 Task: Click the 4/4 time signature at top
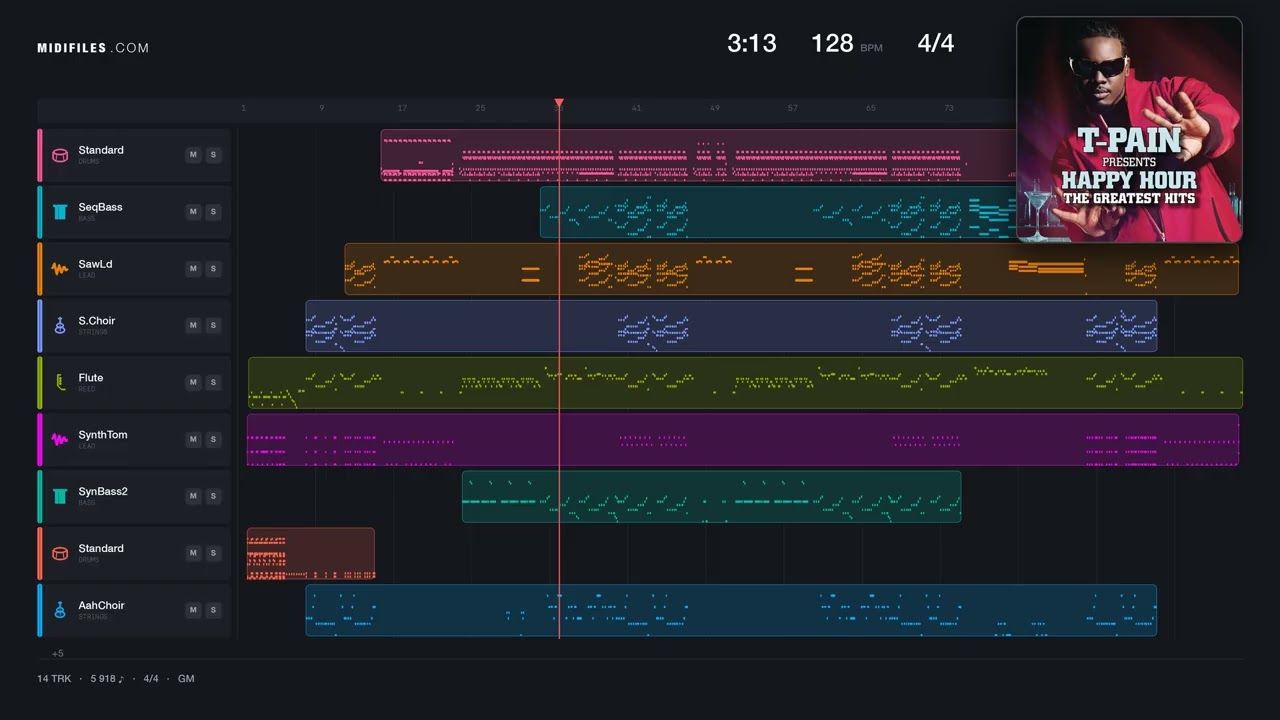coord(936,43)
